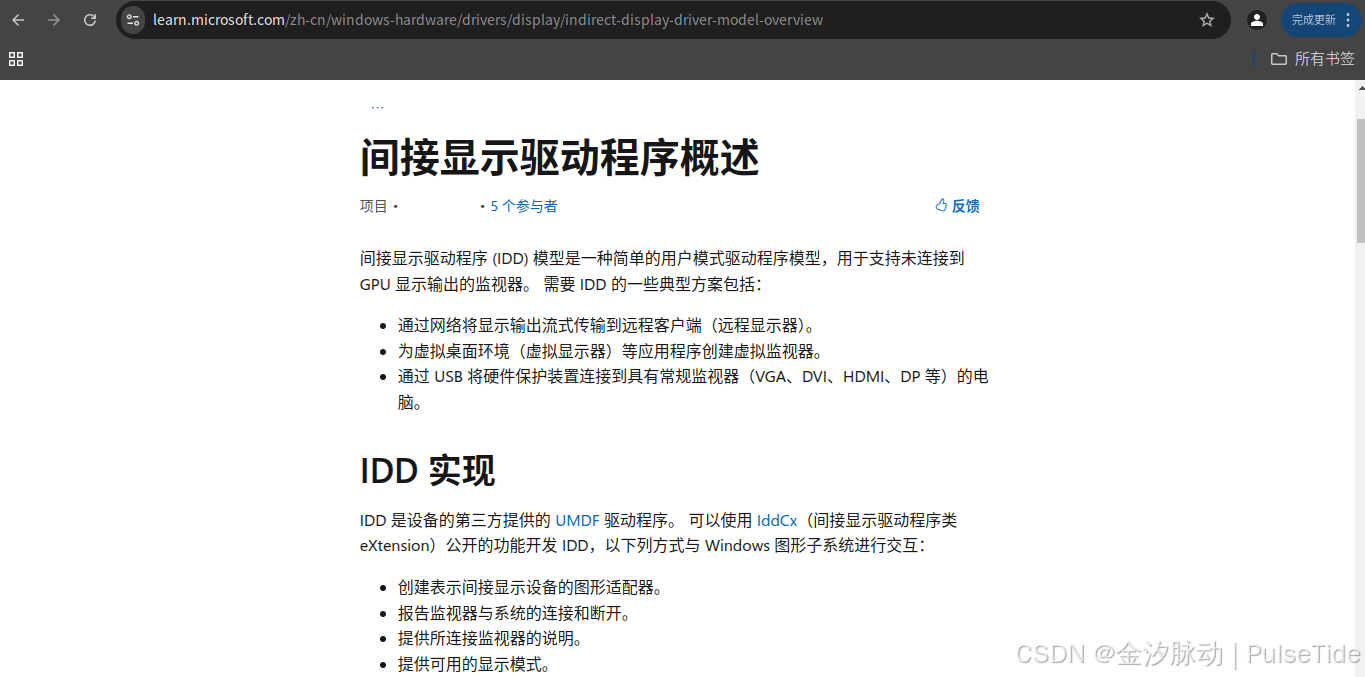Open the UMDF link
Screen dimensions: 1365x677
tap(577, 520)
